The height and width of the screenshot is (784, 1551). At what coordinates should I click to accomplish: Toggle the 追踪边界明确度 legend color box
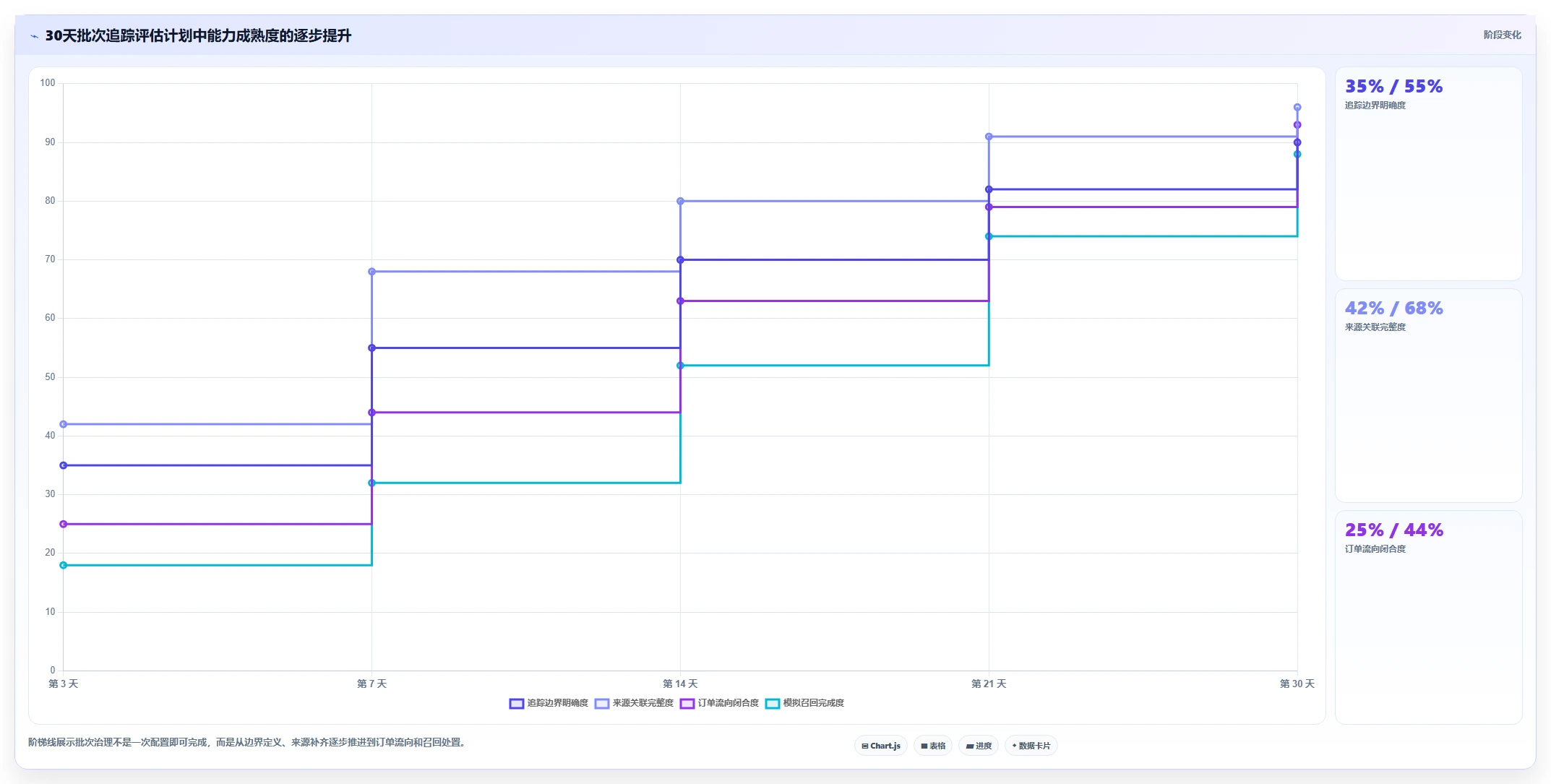516,704
